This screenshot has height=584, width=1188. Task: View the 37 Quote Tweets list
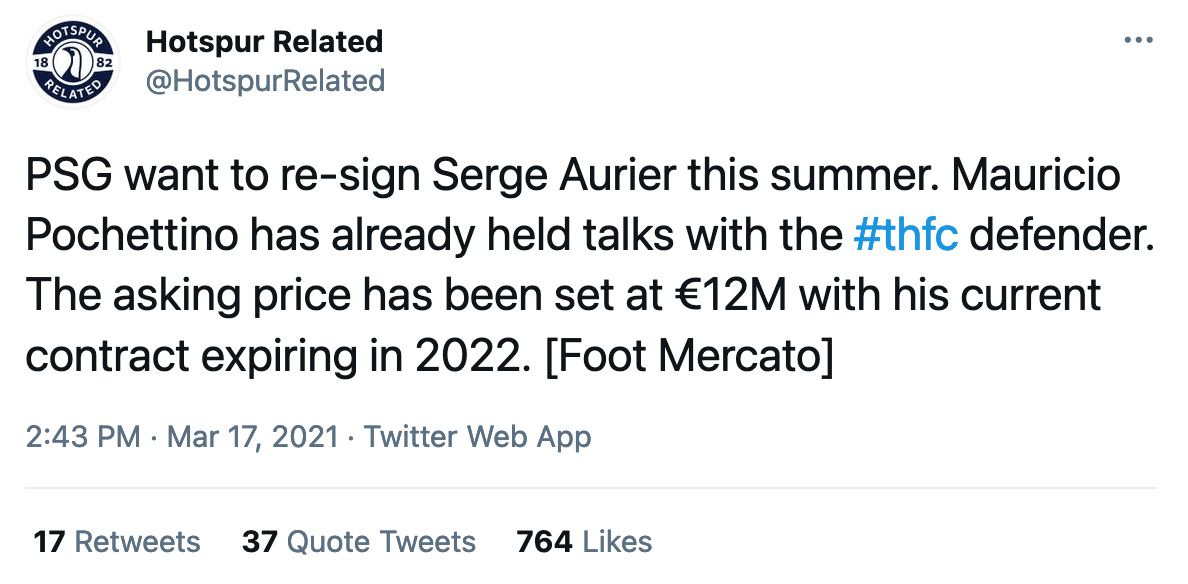coord(359,542)
